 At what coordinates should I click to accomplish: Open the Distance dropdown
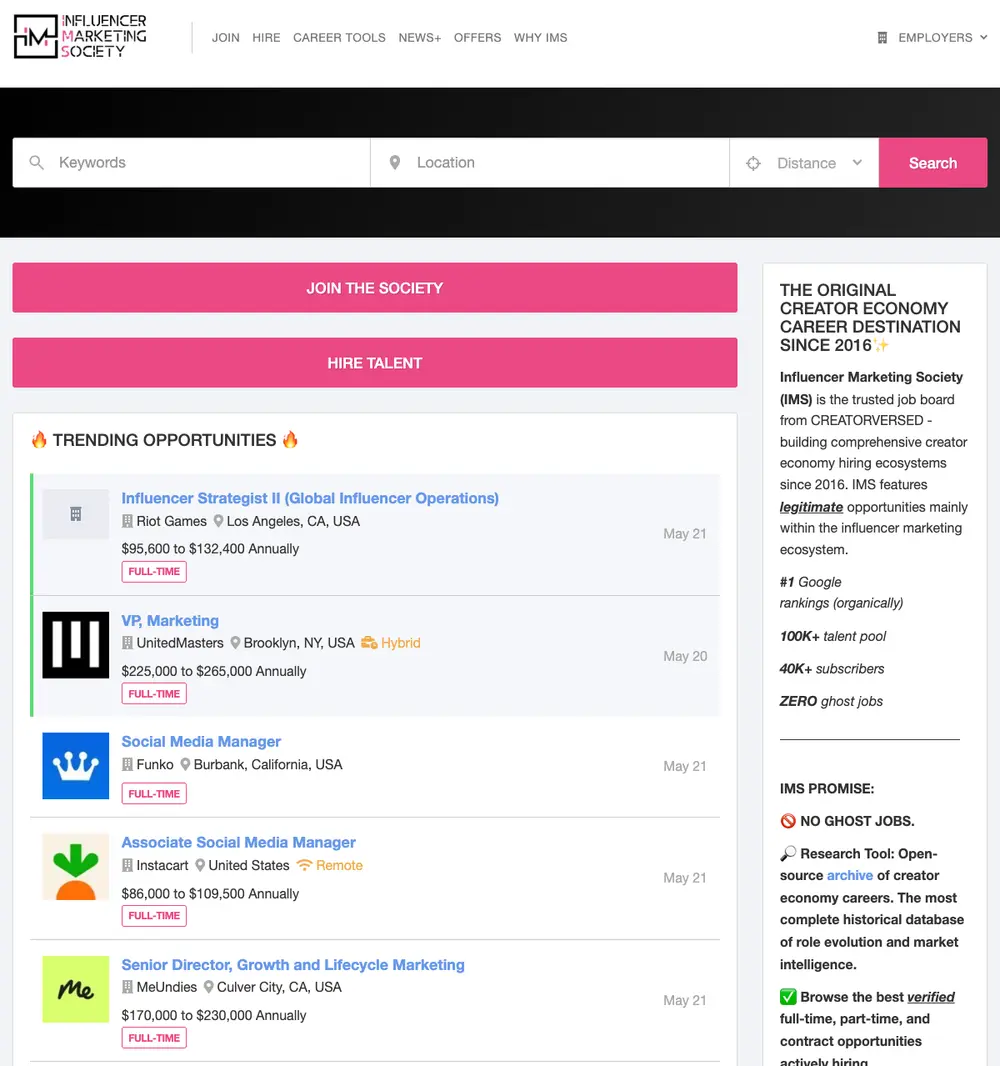[804, 163]
